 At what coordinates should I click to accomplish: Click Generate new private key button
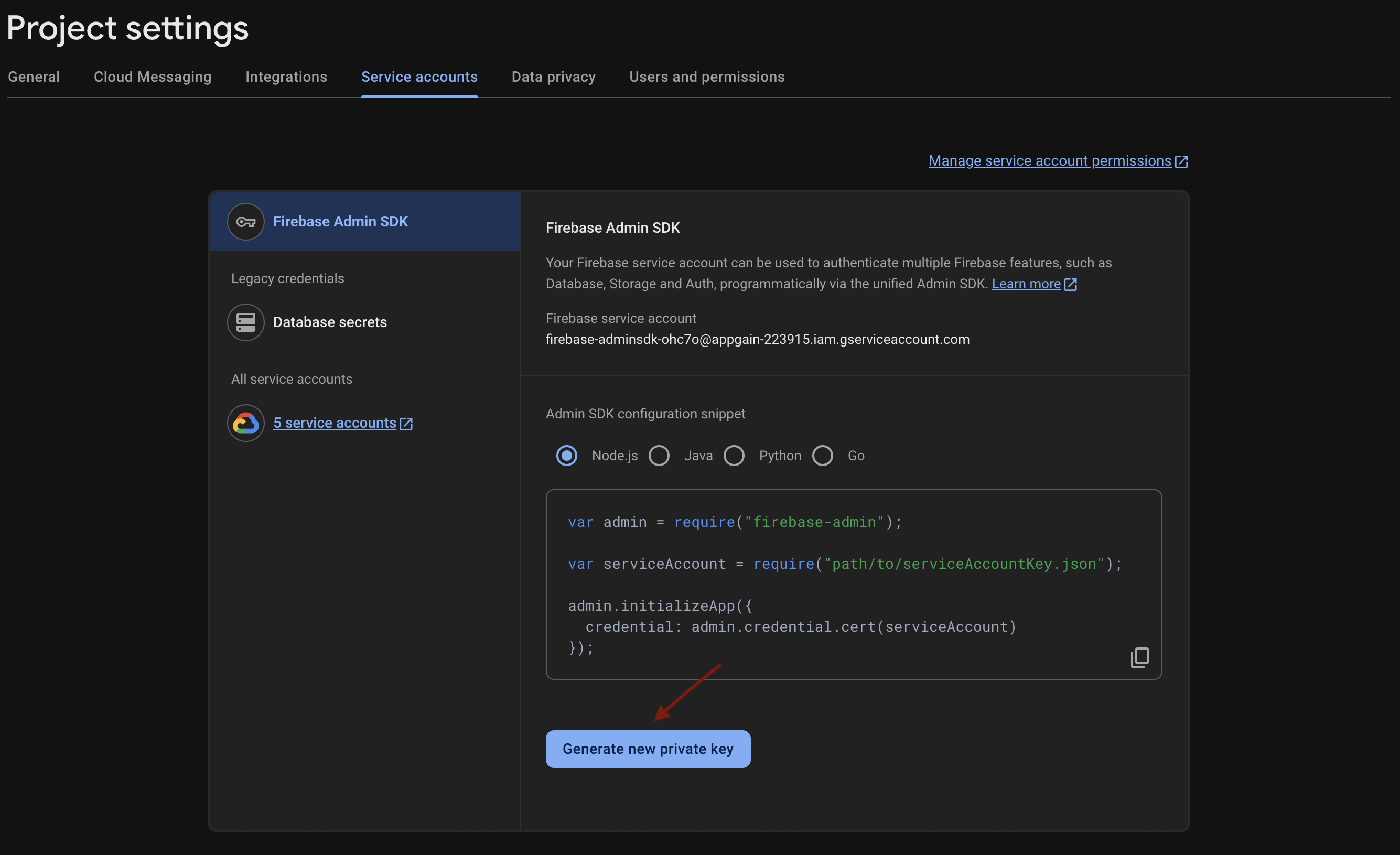648,749
